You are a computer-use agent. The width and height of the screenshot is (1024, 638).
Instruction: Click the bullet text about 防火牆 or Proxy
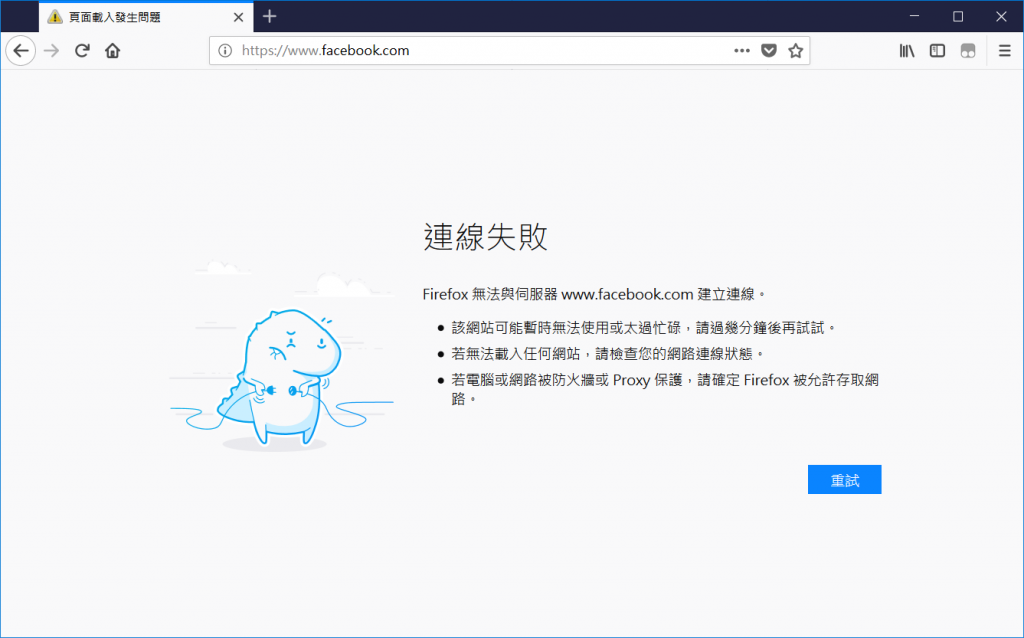coord(665,389)
